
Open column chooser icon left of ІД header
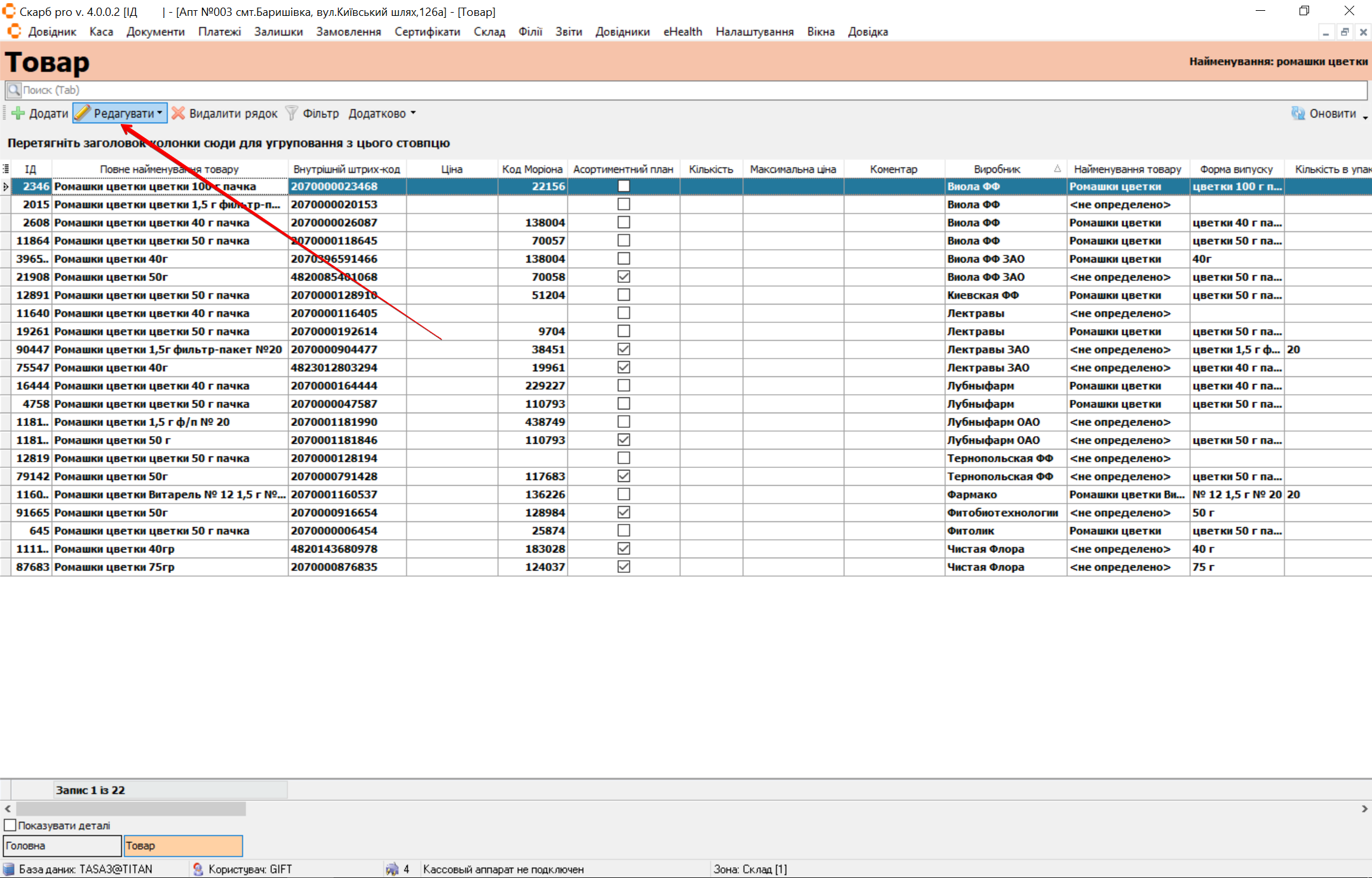(6, 169)
